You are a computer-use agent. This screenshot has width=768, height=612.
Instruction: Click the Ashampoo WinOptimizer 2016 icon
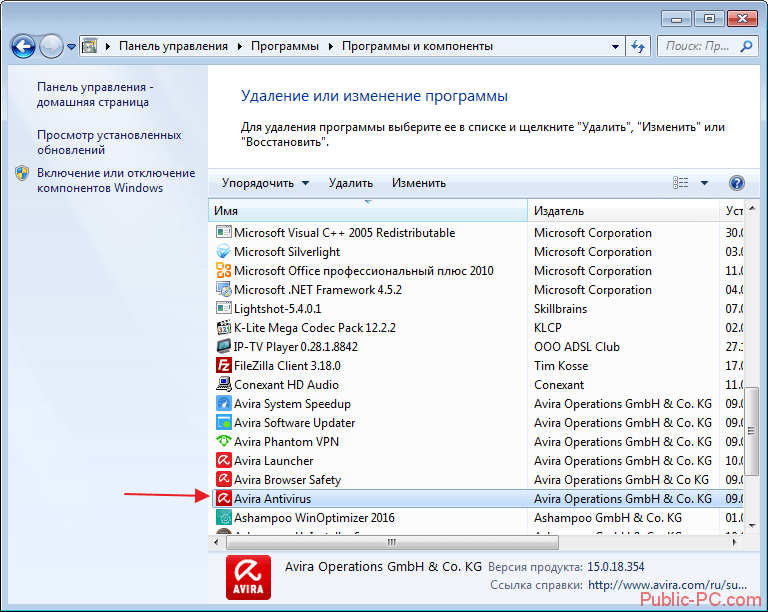pos(224,518)
